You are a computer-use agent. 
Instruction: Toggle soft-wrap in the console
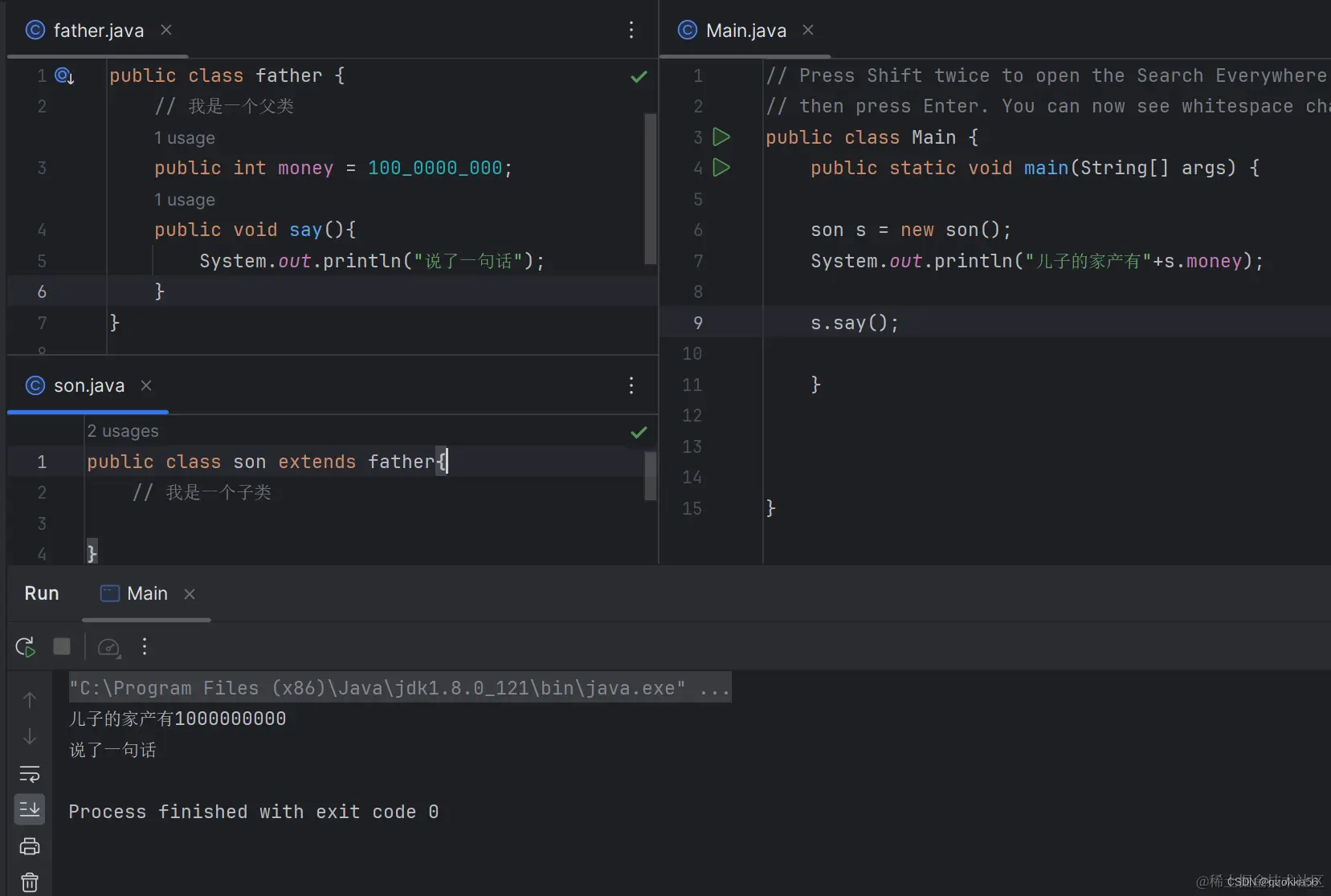[x=30, y=773]
